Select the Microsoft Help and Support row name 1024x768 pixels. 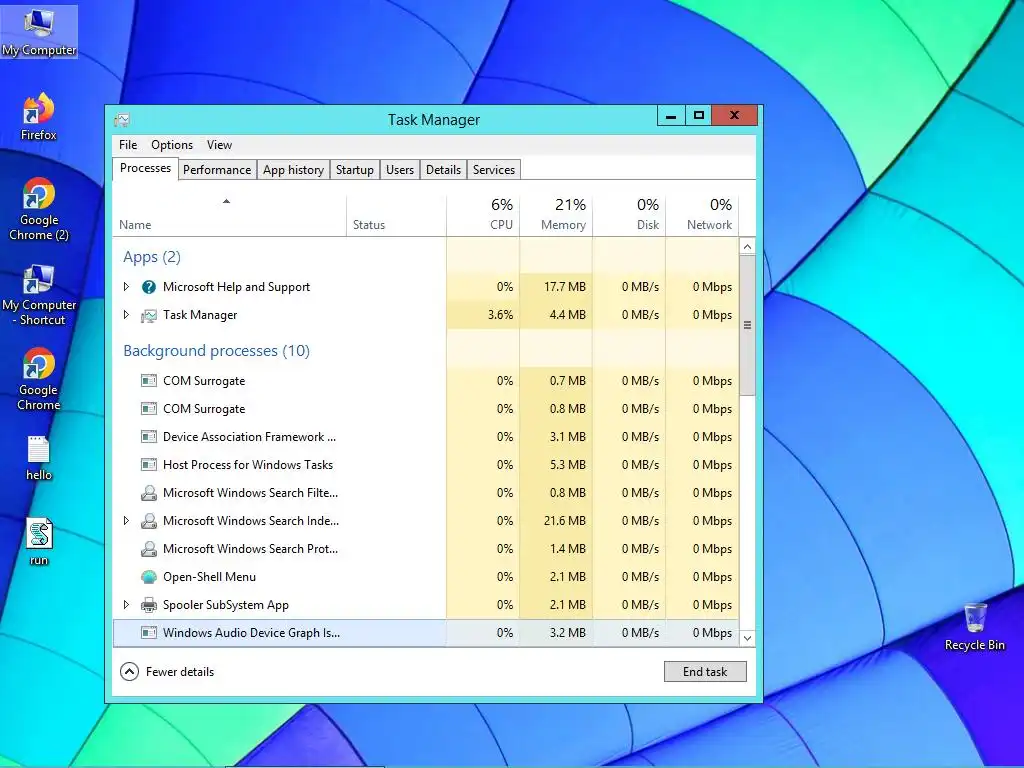pos(236,287)
